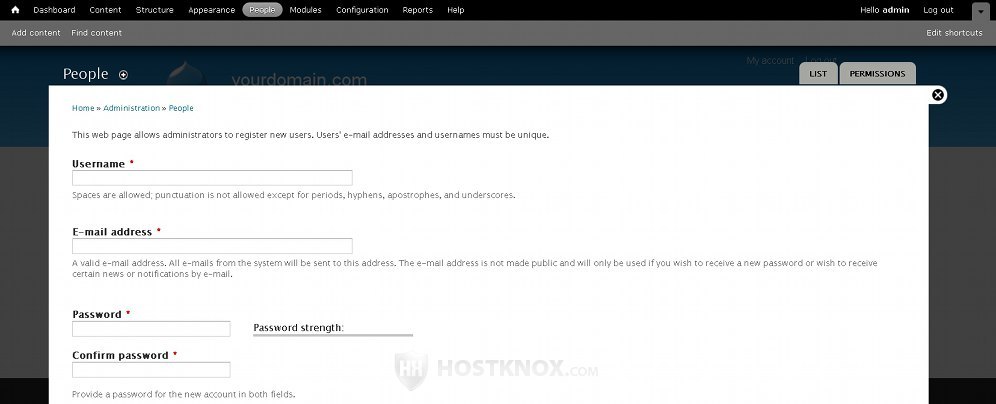Click the My account link behind overlay
Image resolution: width=996 pixels, height=404 pixels.
tap(770, 60)
